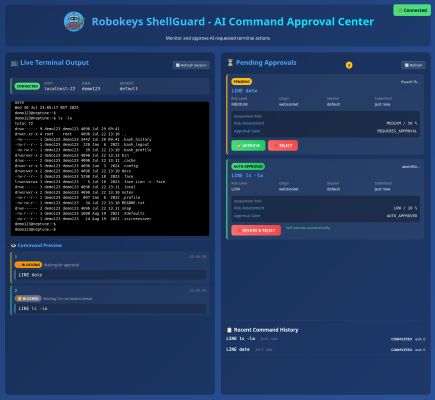Screen dimensions: 435x400
Task: Click the LOW risk level in auto-approved card
Action: (235, 189)
